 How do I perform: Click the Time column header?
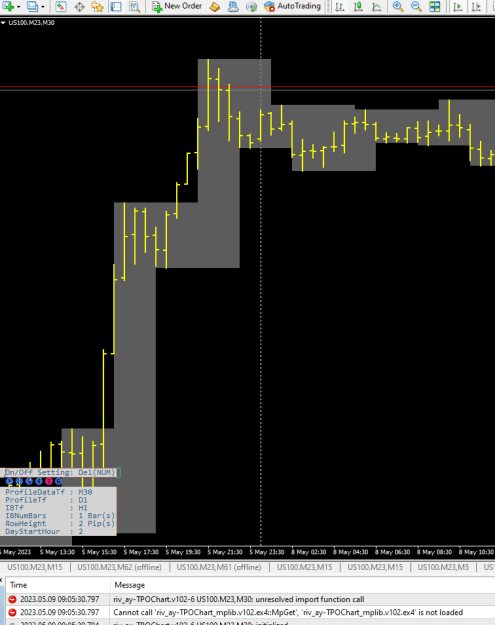[58, 585]
